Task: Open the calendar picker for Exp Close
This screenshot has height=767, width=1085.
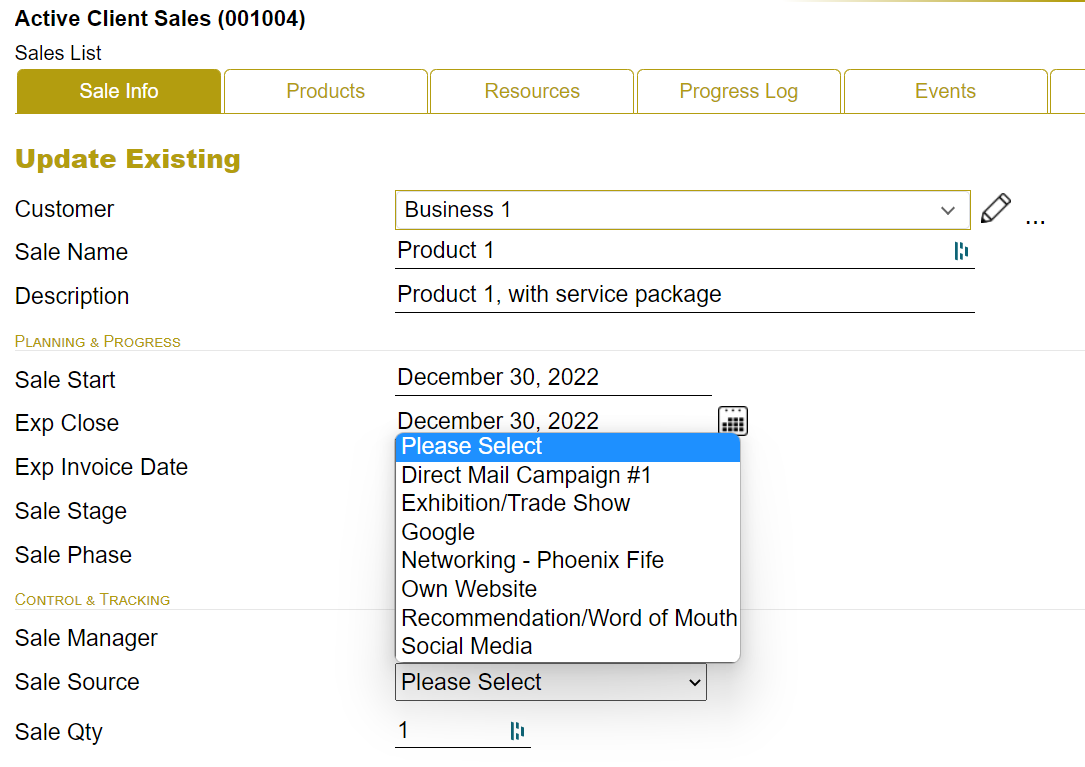Action: coord(733,421)
